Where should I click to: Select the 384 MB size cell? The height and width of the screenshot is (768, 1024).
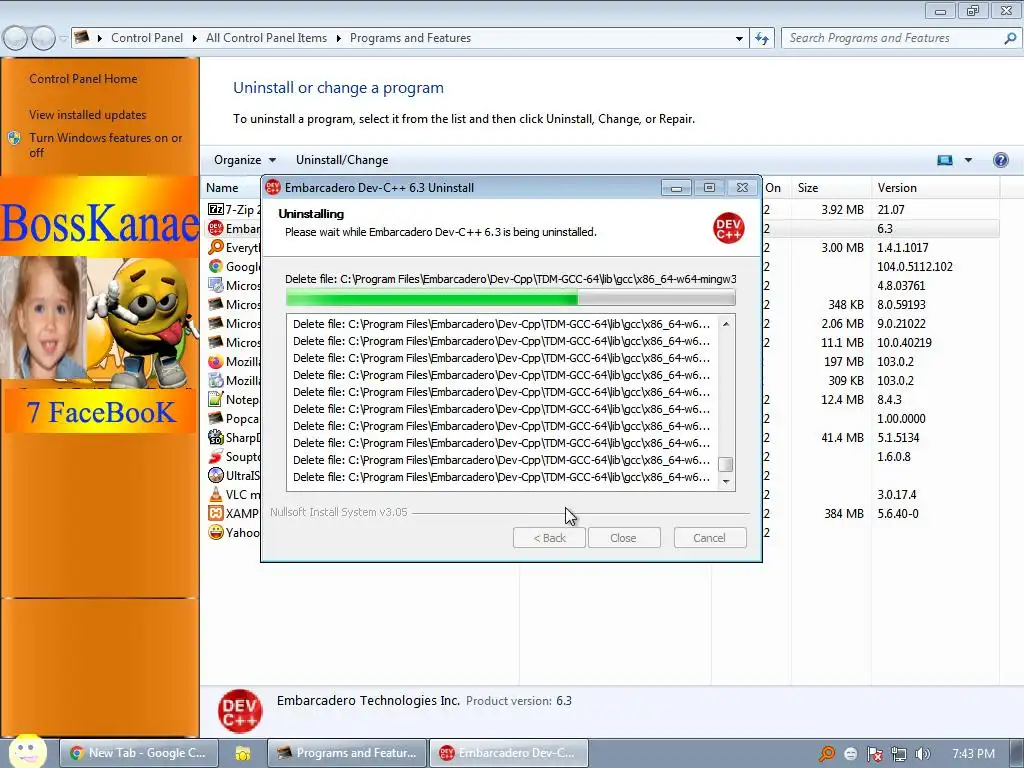click(x=844, y=513)
